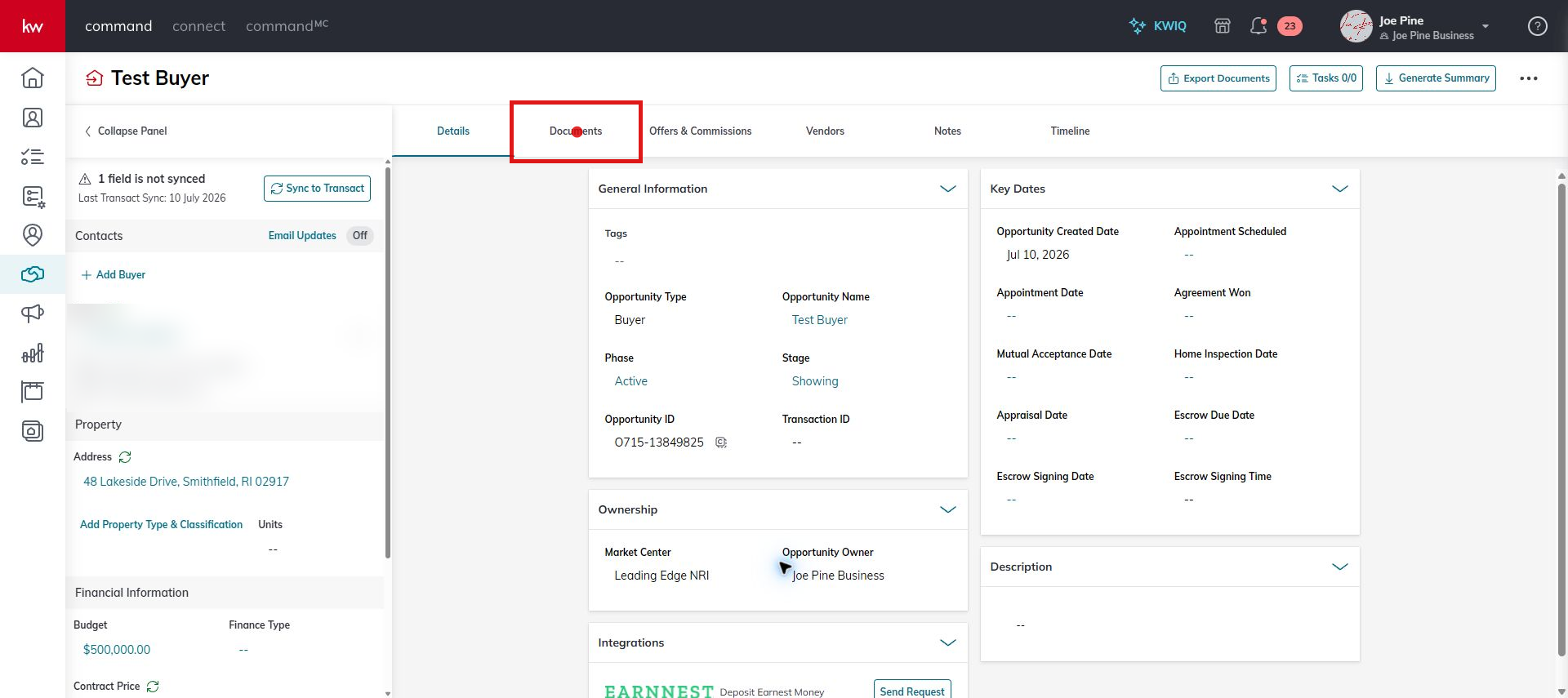Click the Active phase value

[x=630, y=381]
